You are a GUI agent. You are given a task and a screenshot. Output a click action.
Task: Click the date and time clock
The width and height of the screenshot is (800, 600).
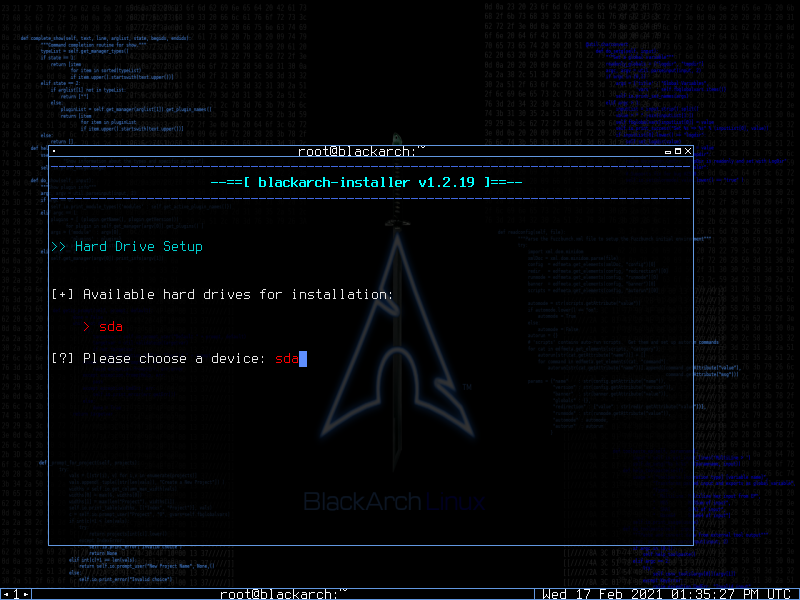(x=666, y=594)
